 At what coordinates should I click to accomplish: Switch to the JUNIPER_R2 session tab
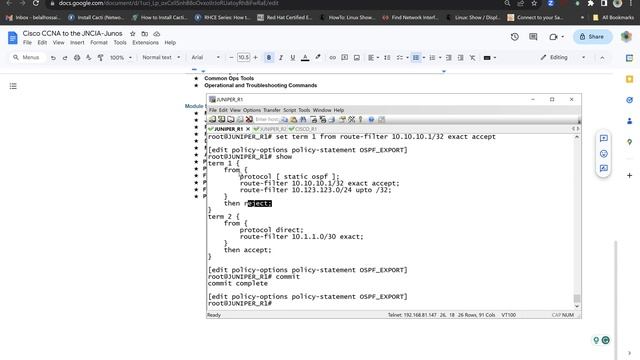coord(270,129)
